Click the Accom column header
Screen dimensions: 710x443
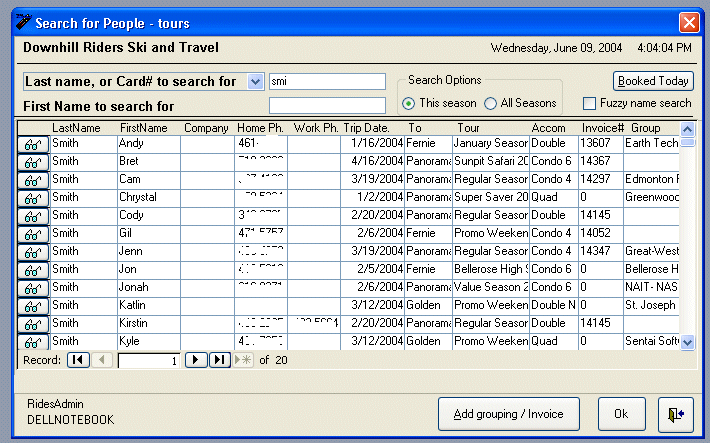point(548,128)
